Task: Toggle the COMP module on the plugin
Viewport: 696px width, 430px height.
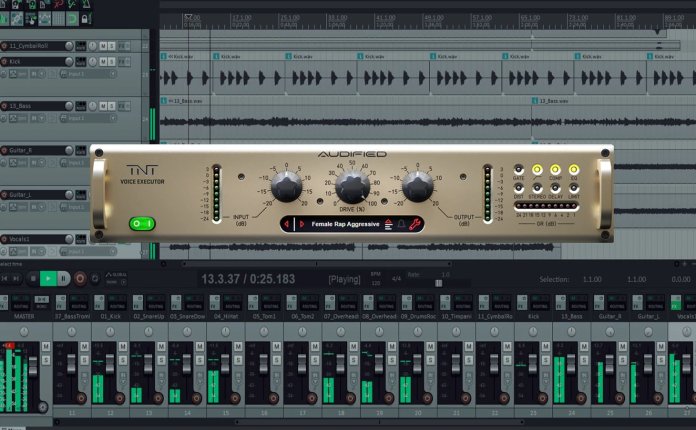Action: pyautogui.click(x=555, y=169)
